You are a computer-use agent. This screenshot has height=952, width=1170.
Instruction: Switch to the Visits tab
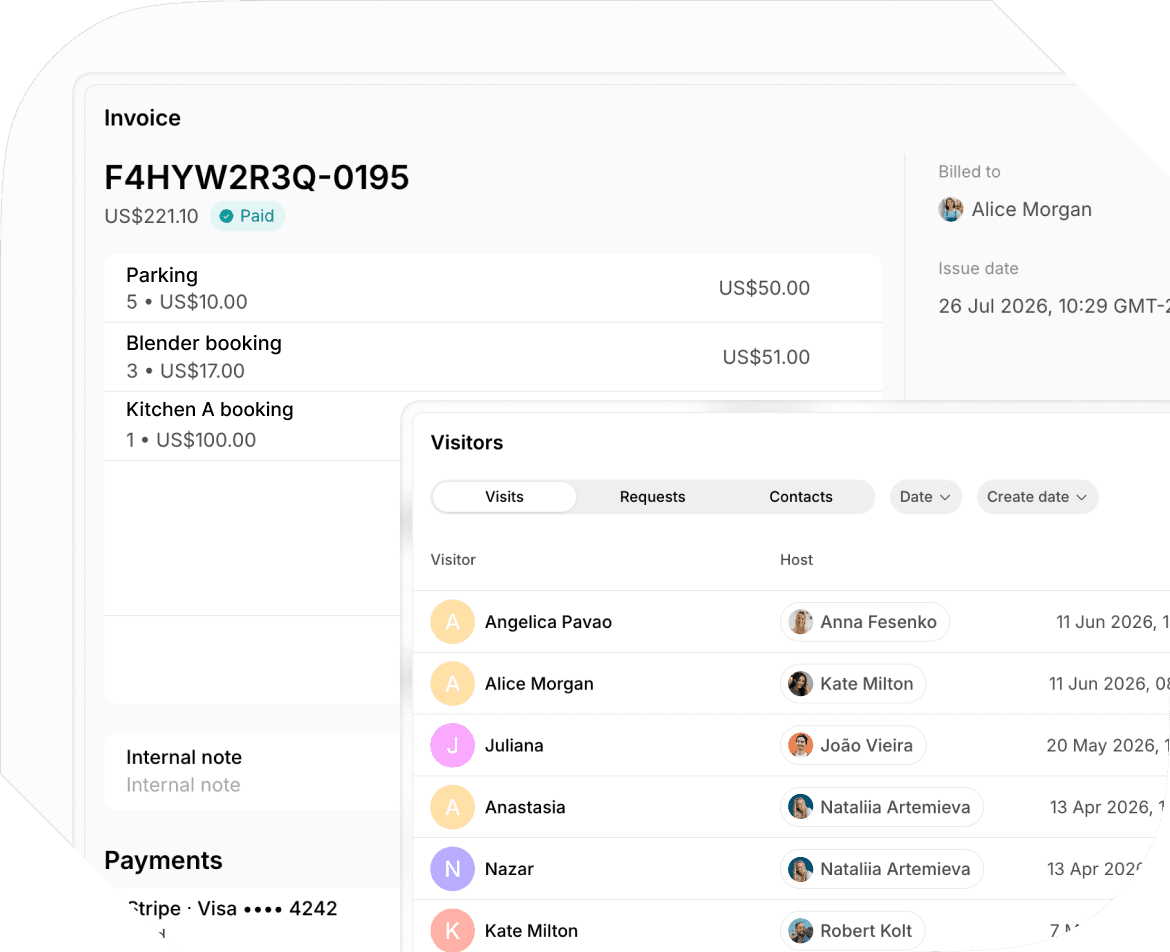[x=504, y=497]
